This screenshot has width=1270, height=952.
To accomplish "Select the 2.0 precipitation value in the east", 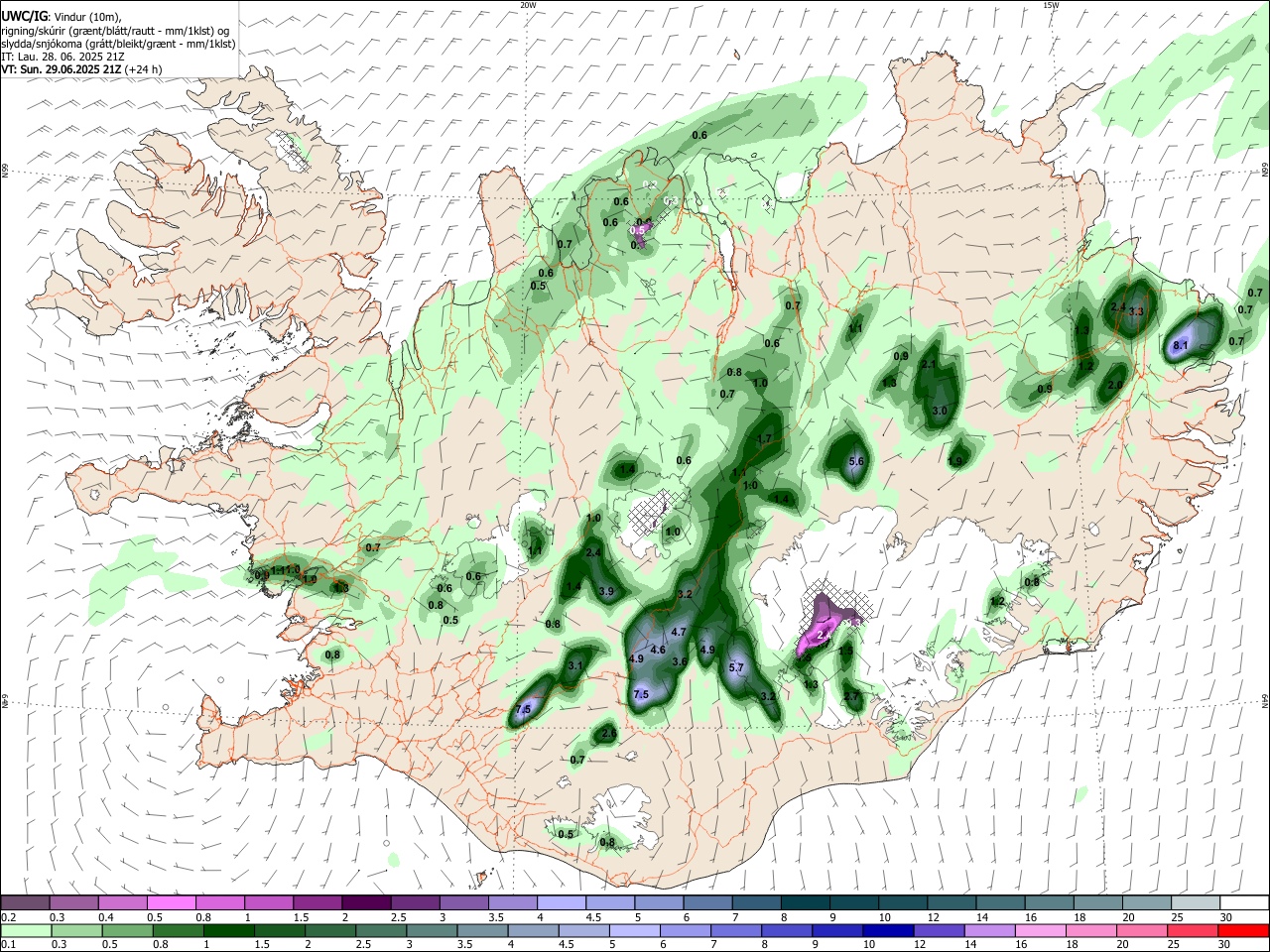I will point(1115,385).
